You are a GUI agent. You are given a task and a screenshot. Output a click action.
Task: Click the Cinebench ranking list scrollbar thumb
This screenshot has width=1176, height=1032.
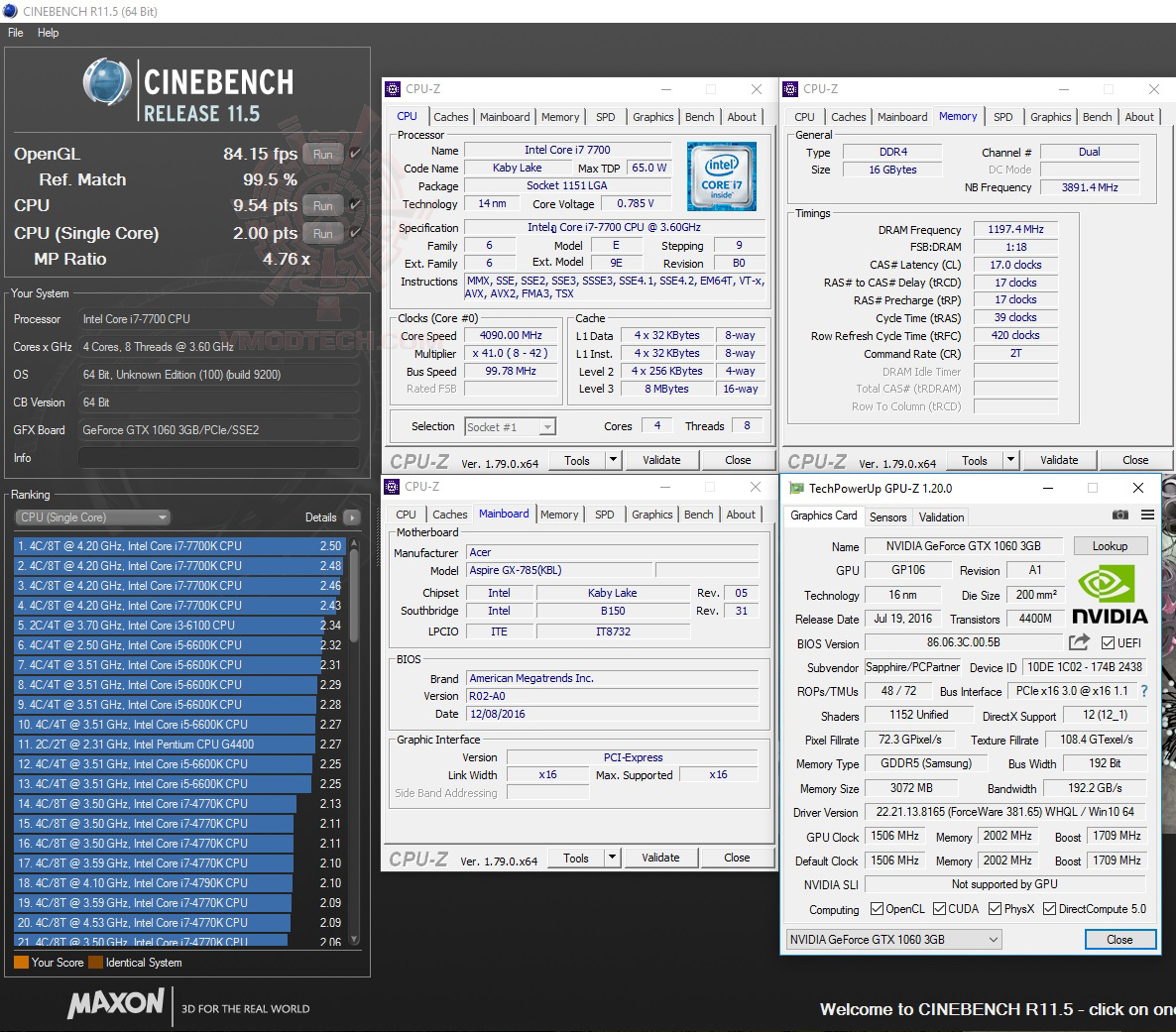click(354, 594)
